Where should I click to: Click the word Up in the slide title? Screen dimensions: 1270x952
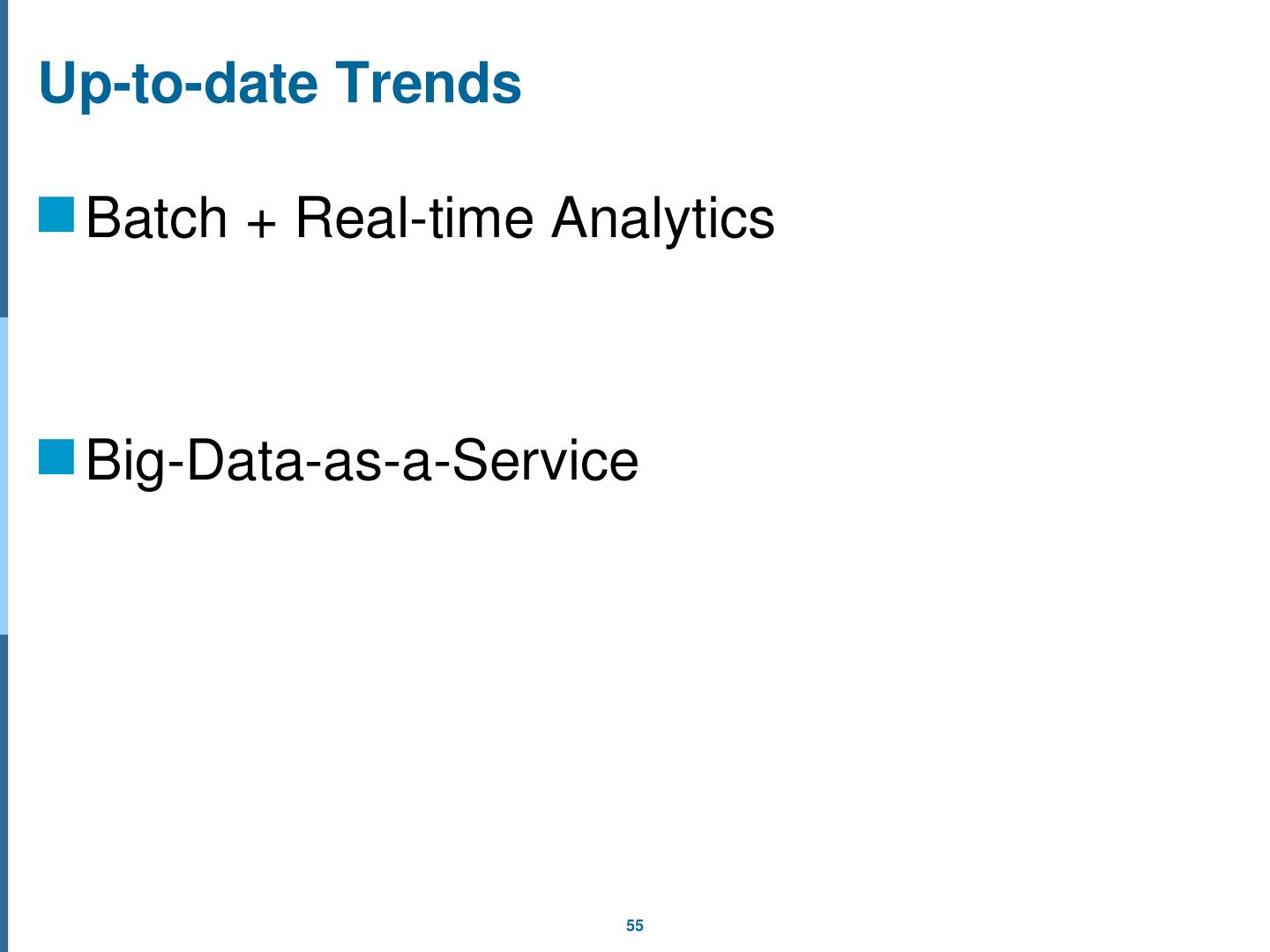[67, 85]
